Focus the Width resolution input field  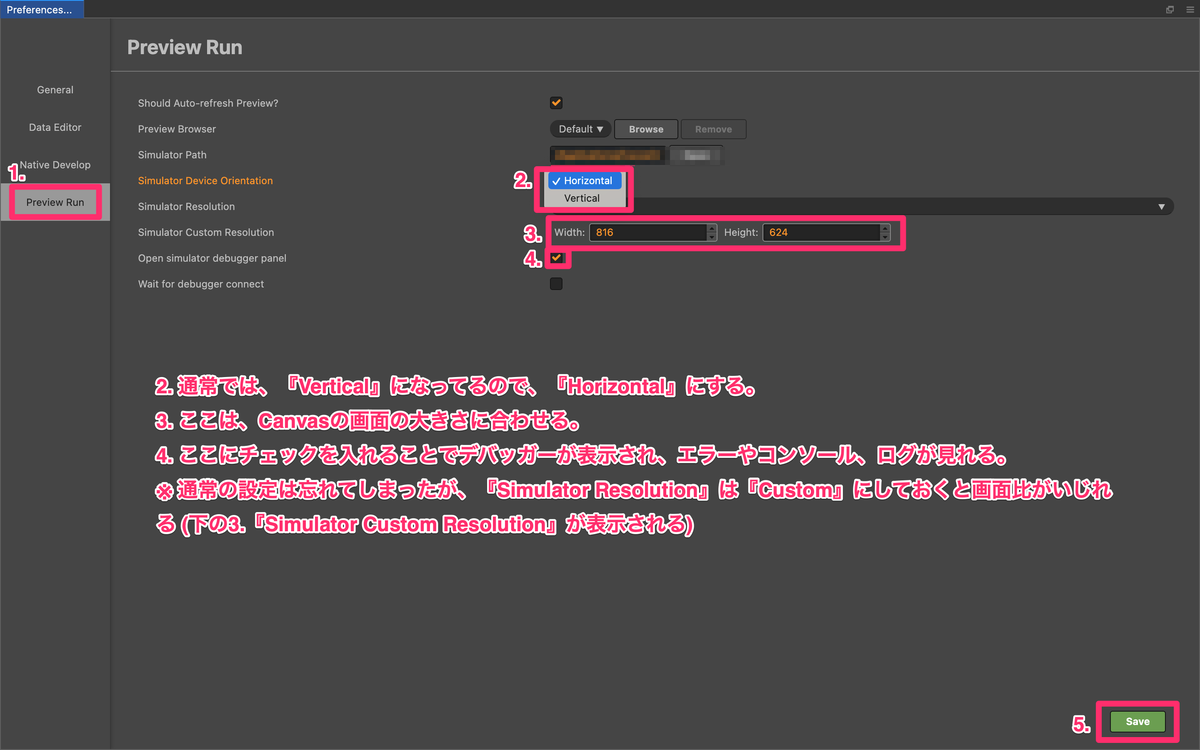coord(647,232)
